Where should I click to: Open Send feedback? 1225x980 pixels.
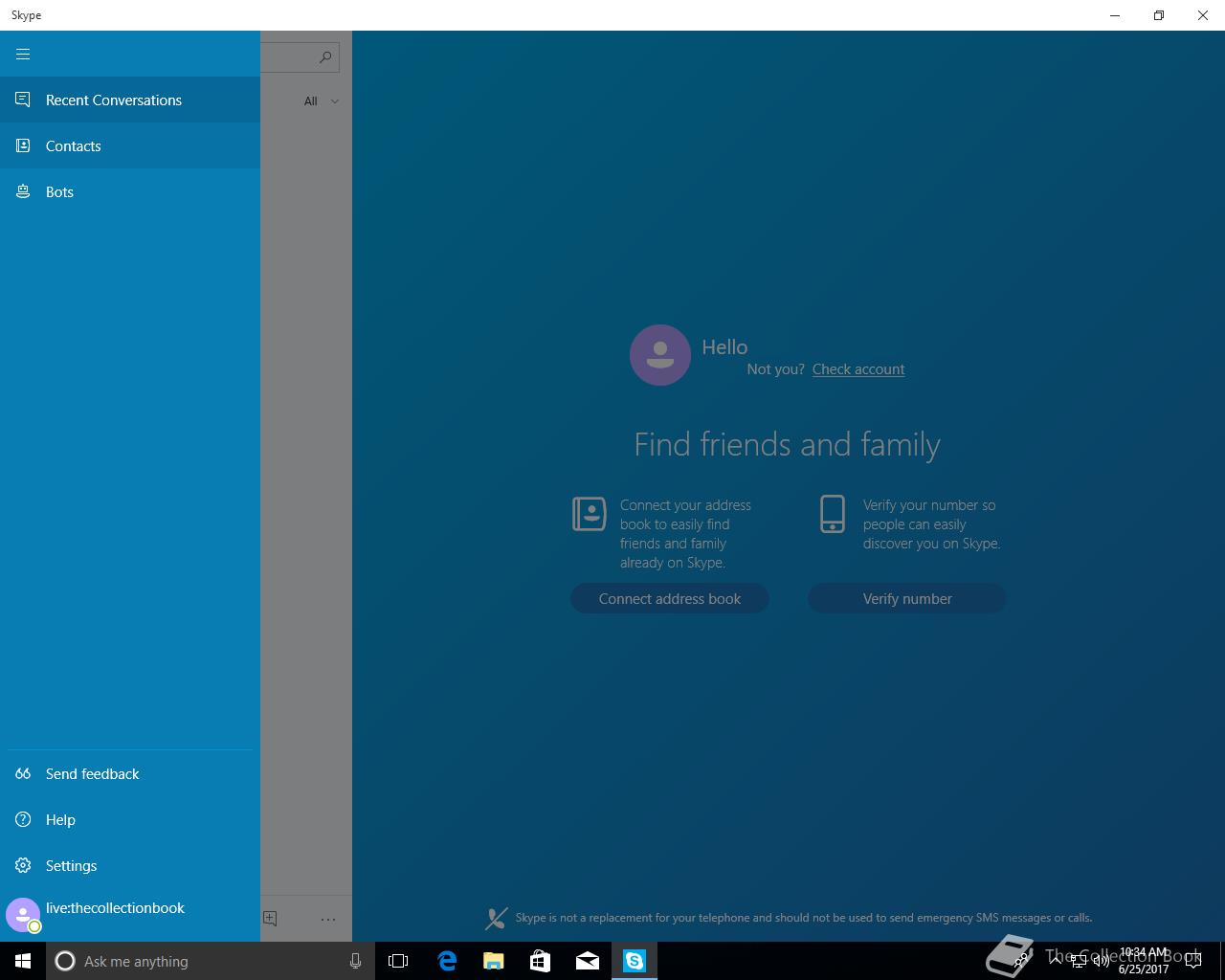130,773
